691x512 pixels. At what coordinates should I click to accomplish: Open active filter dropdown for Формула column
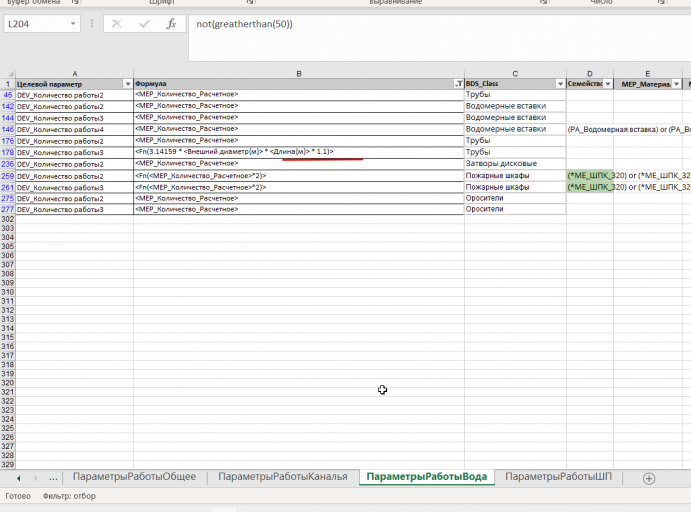[x=459, y=84]
